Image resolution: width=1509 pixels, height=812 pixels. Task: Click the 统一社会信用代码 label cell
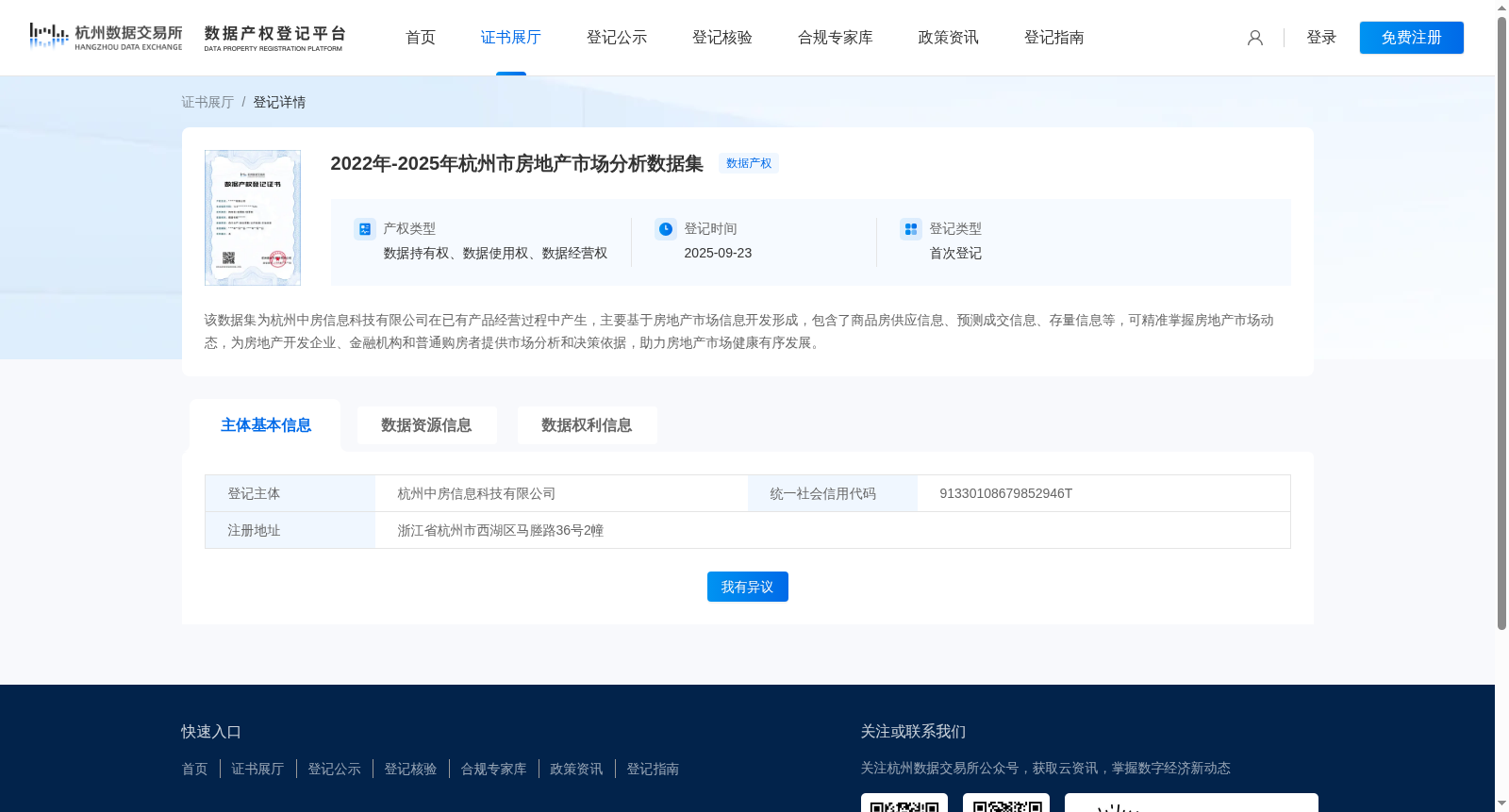coord(833,493)
